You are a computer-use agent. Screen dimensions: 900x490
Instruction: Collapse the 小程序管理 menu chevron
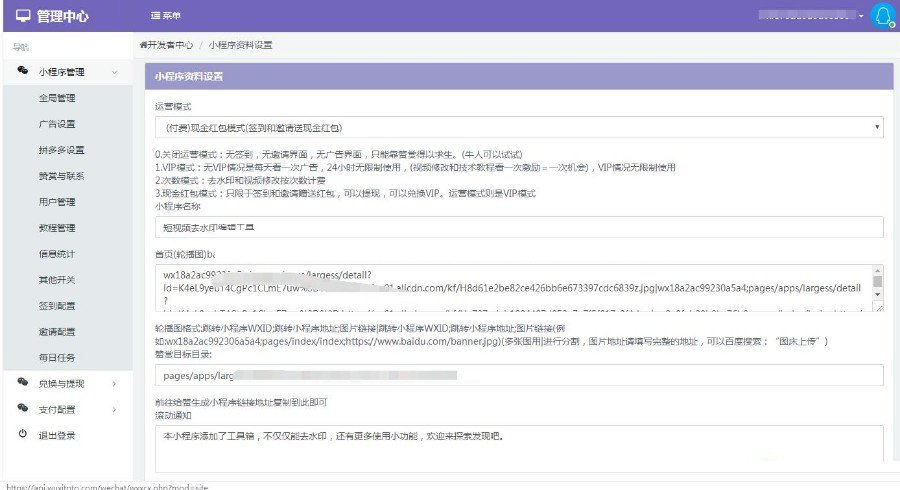click(x=114, y=72)
